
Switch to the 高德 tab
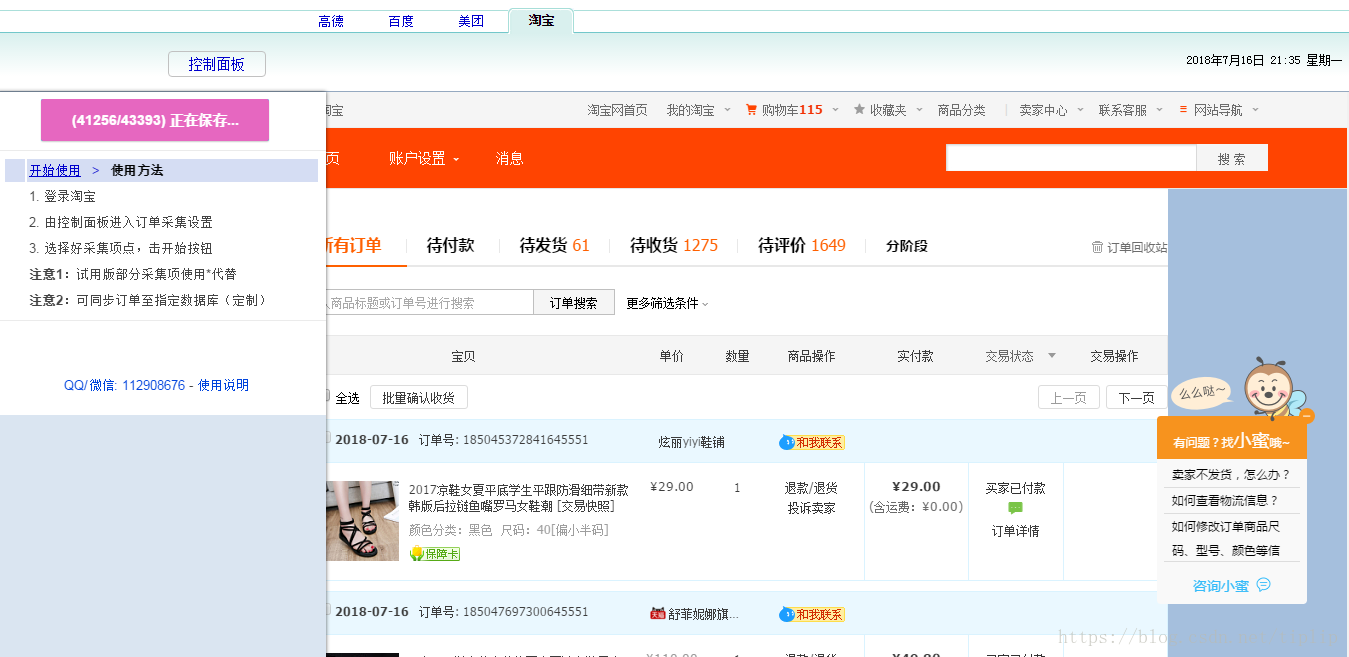[331, 21]
